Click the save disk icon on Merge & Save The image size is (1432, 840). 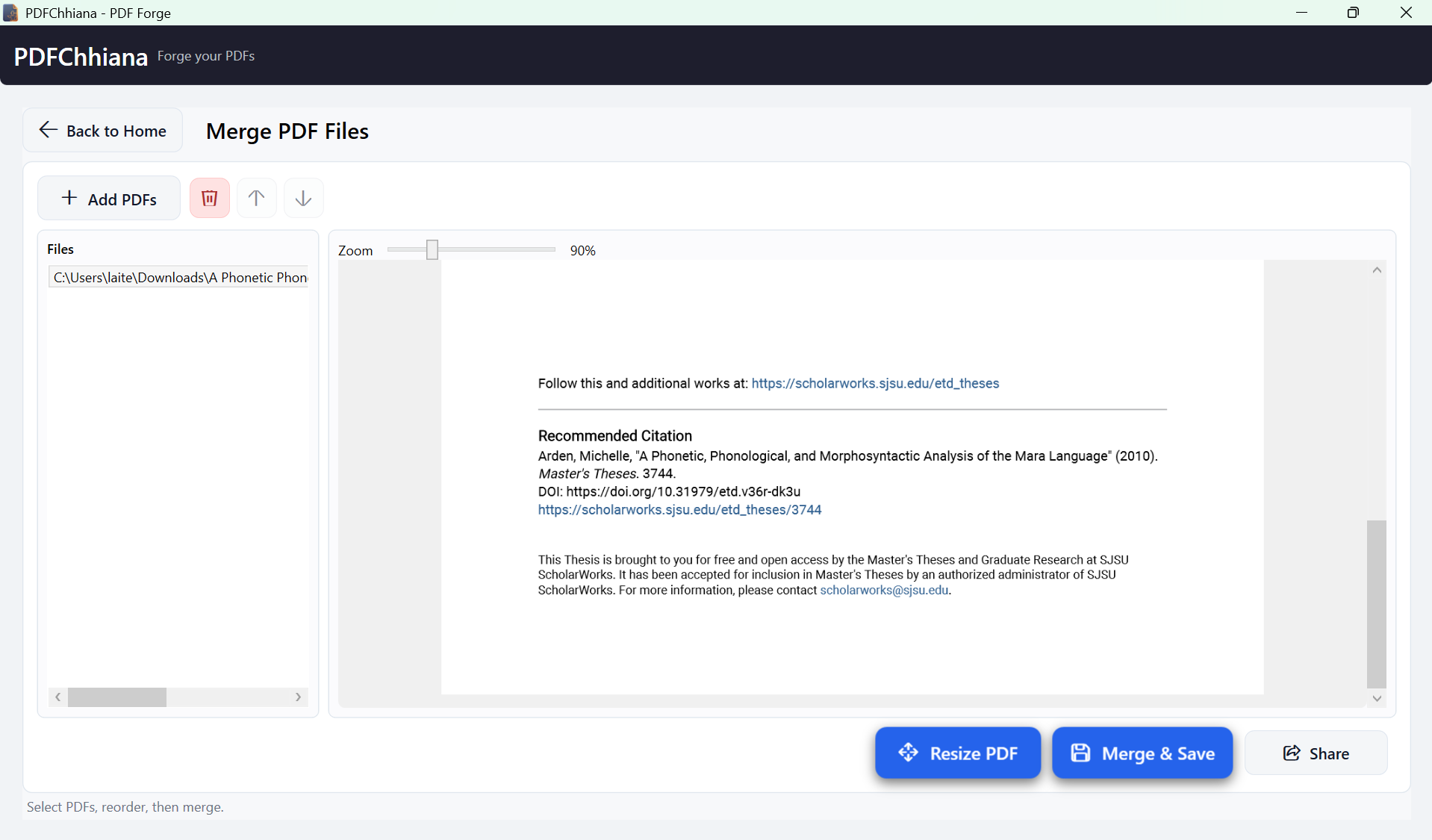[x=1082, y=753]
